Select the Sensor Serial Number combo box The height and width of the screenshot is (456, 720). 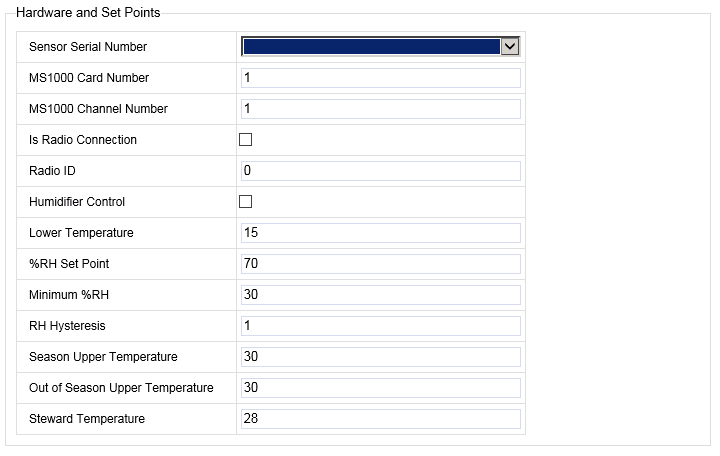[371, 46]
